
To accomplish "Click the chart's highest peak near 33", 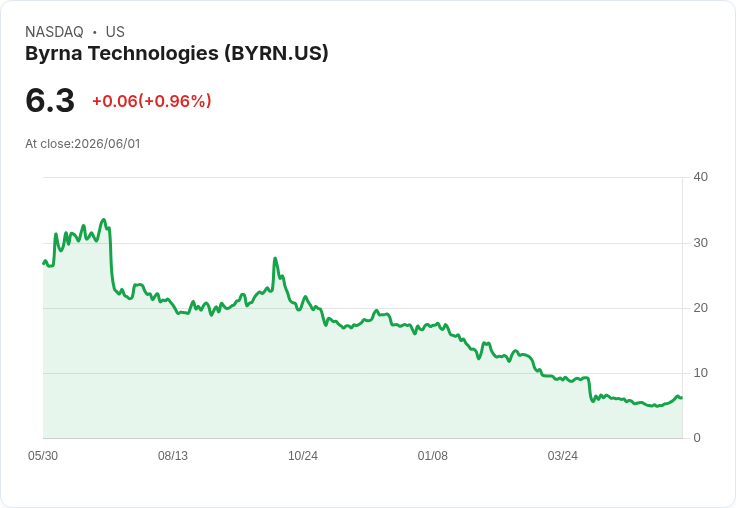I will click(x=104, y=220).
